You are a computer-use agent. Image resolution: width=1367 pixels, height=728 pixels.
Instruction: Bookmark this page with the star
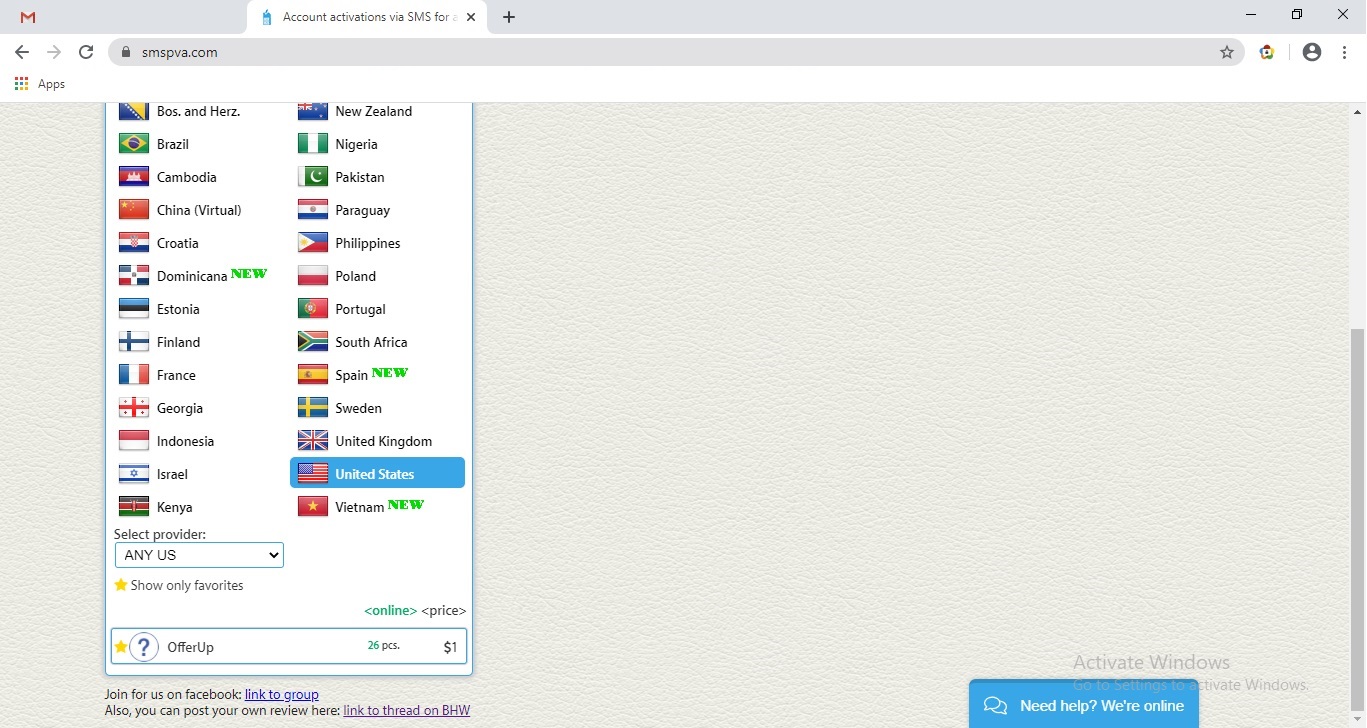point(1227,52)
